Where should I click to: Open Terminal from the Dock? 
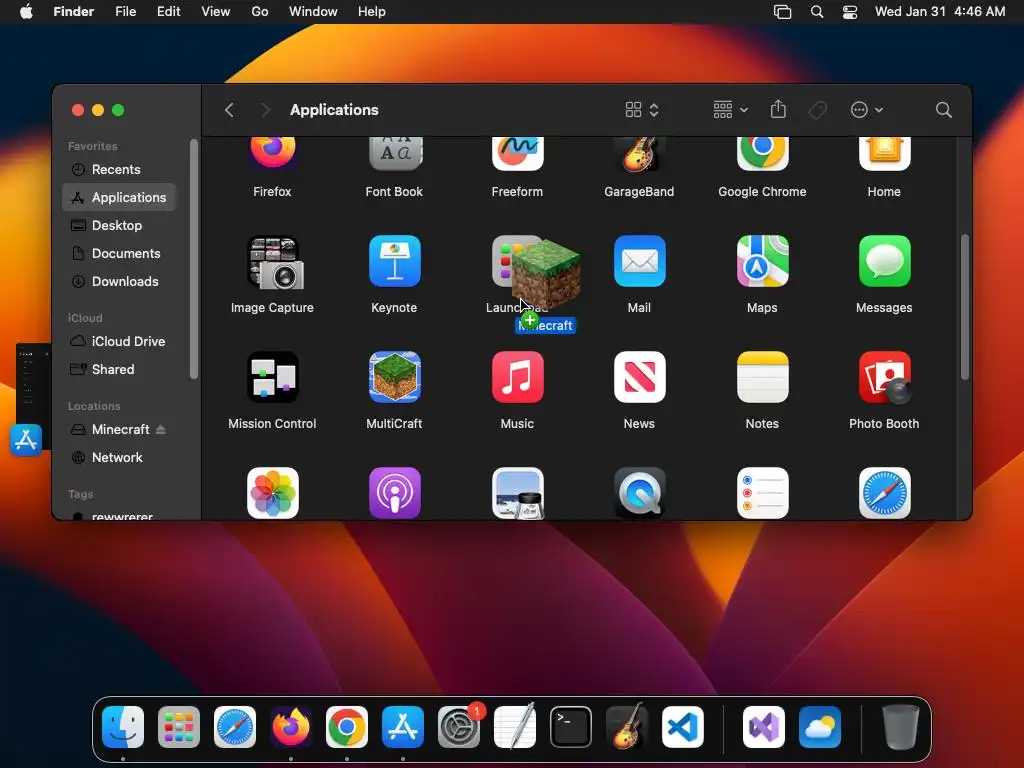(x=571, y=727)
